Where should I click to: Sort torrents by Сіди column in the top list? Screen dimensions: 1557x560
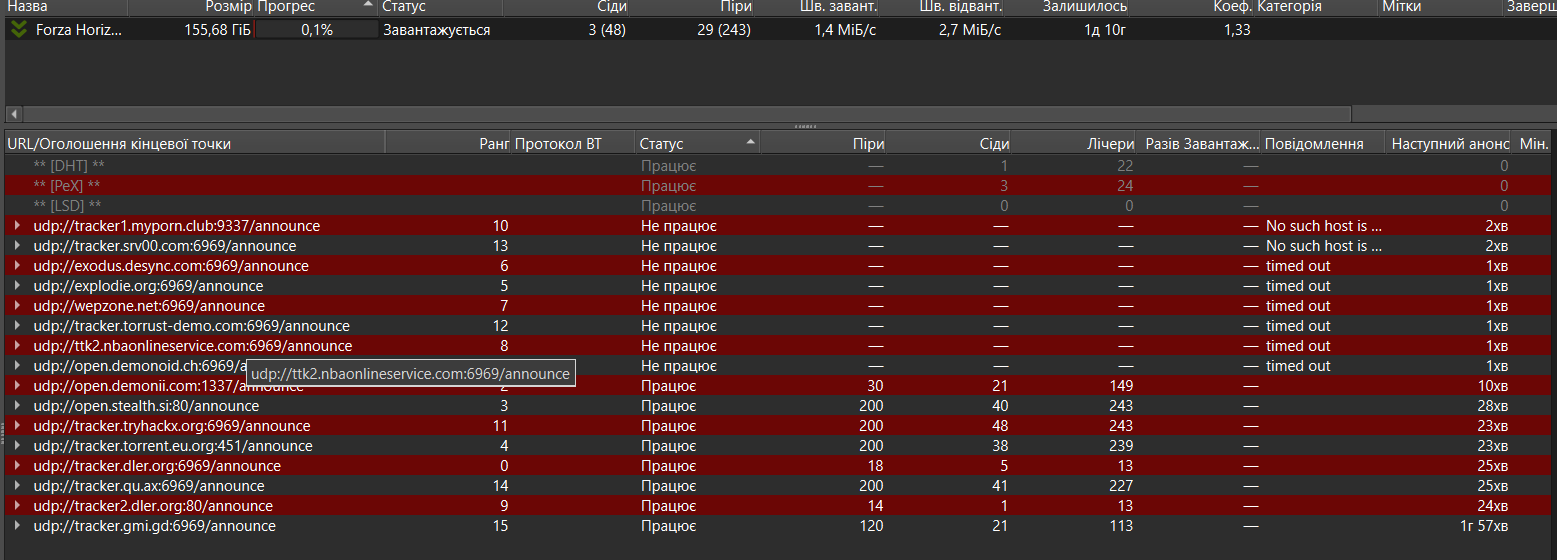pyautogui.click(x=565, y=7)
